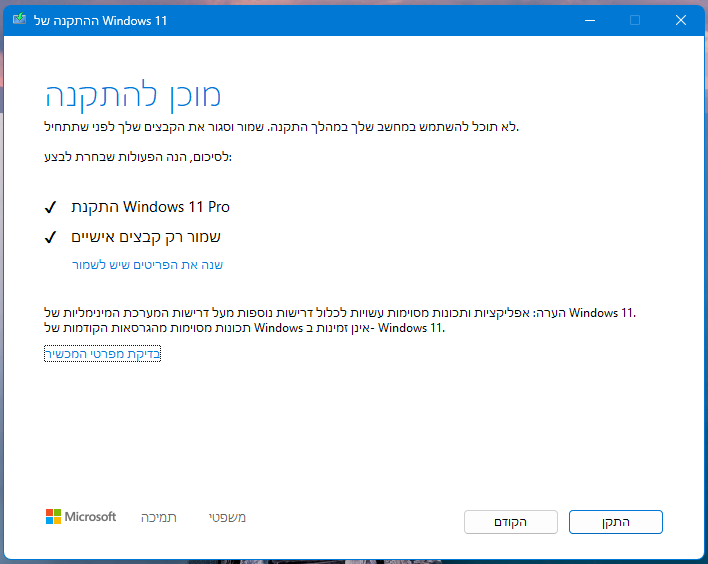Click the הקודם (Back) button

[511, 522]
